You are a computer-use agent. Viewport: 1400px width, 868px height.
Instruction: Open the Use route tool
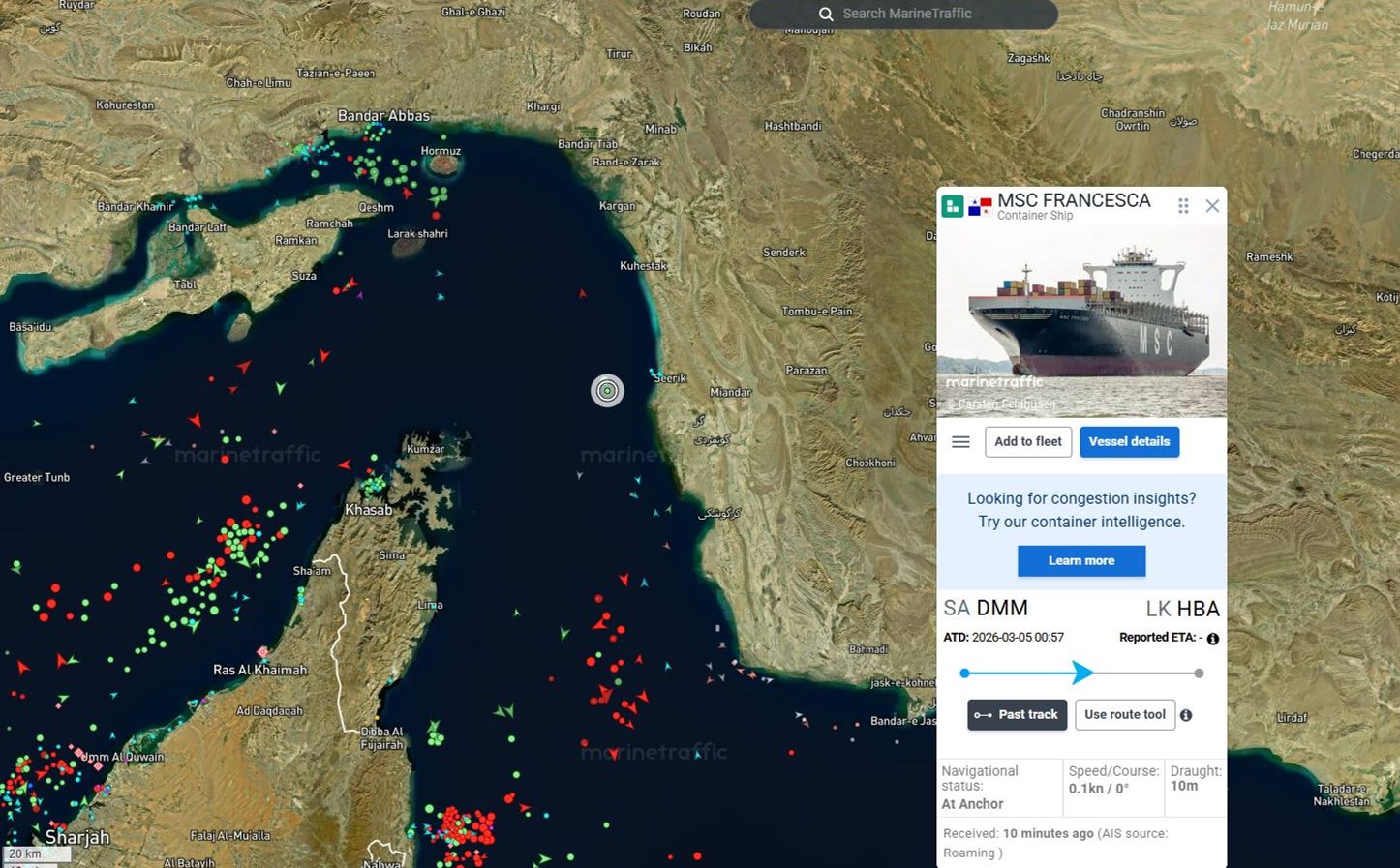click(x=1124, y=714)
